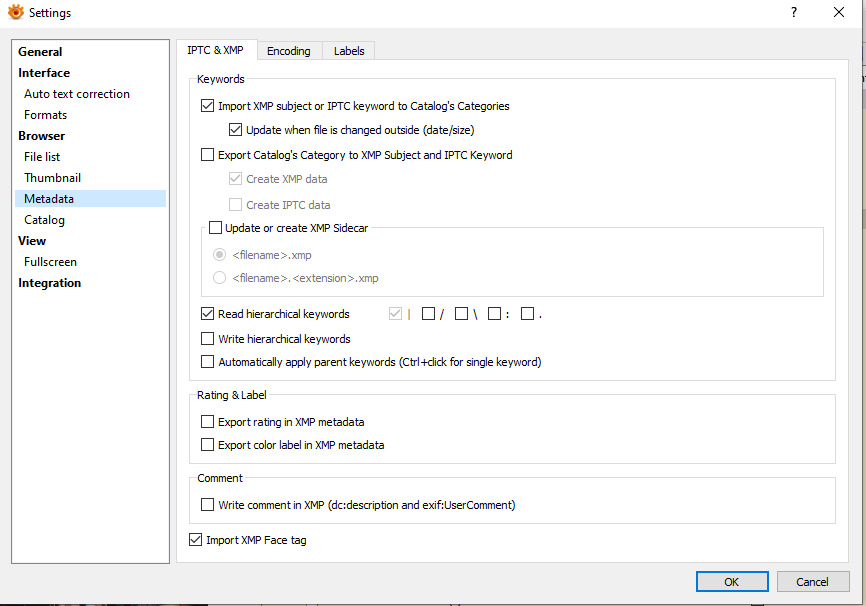Click the XnView app icon in title bar
866x606 pixels.
coord(16,13)
